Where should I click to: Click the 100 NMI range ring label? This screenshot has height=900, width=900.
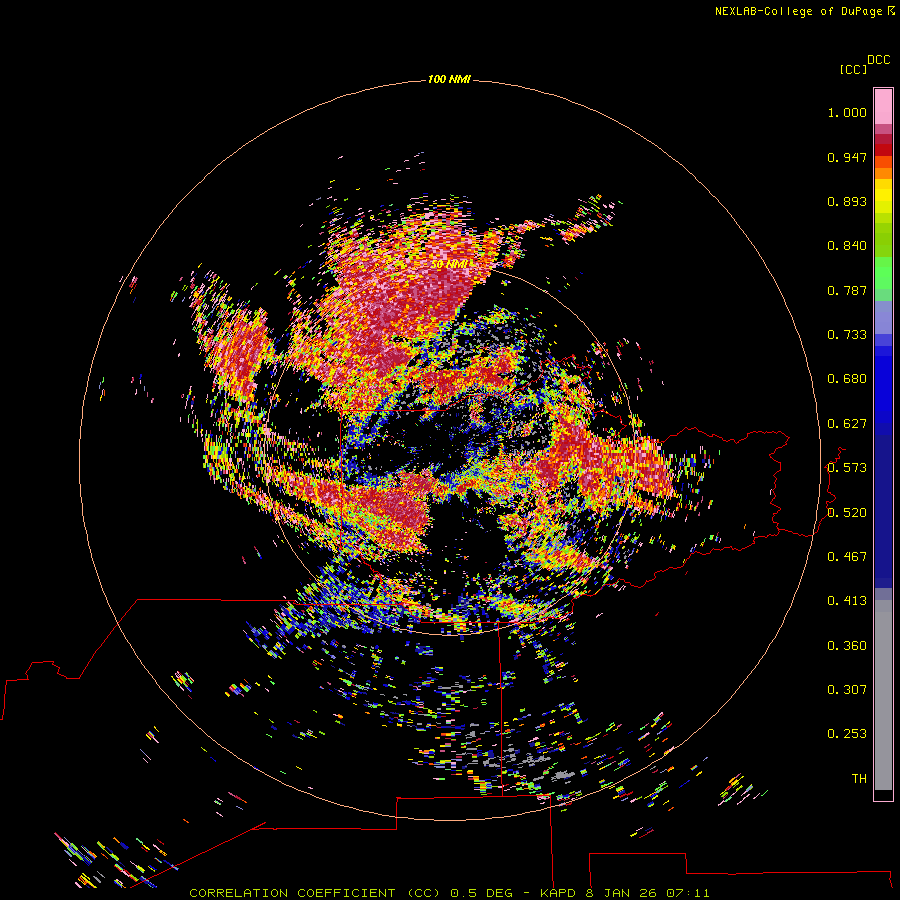tap(449, 79)
